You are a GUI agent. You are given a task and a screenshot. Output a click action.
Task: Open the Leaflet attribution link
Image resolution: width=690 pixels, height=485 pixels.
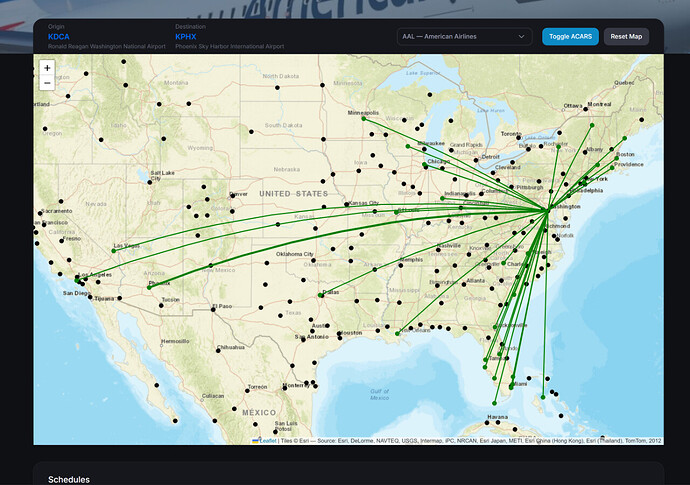click(x=267, y=440)
